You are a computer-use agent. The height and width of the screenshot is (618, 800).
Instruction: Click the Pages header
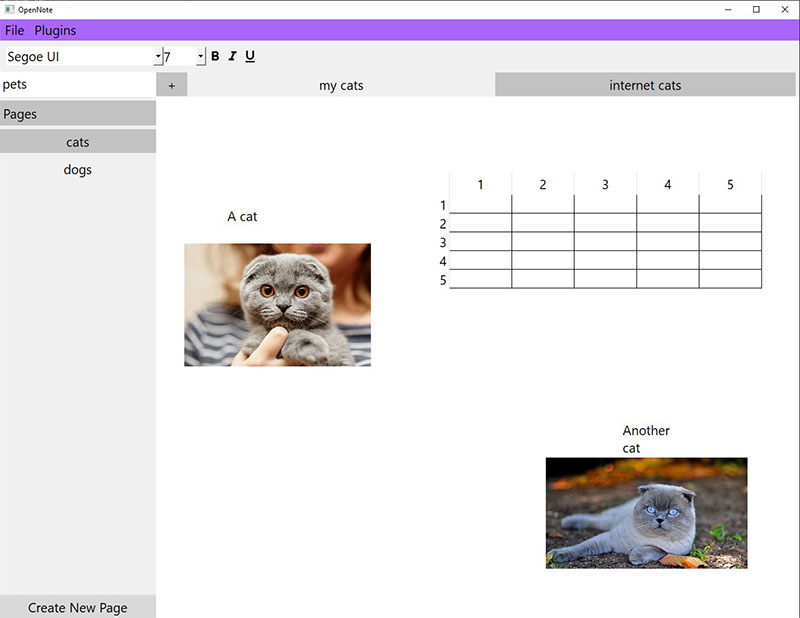(78, 113)
